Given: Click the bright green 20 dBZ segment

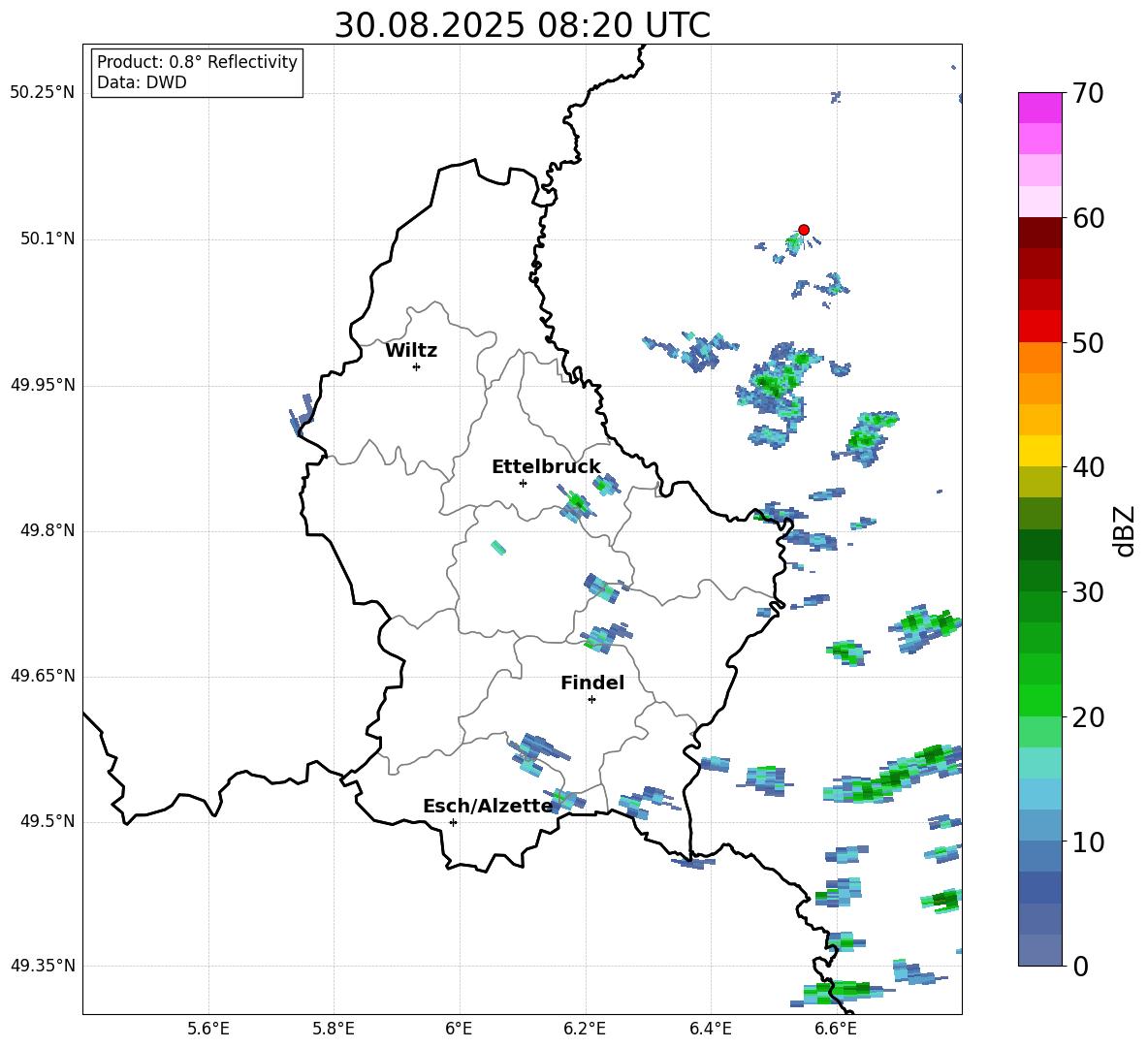Looking at the screenshot, I should click(1040, 700).
